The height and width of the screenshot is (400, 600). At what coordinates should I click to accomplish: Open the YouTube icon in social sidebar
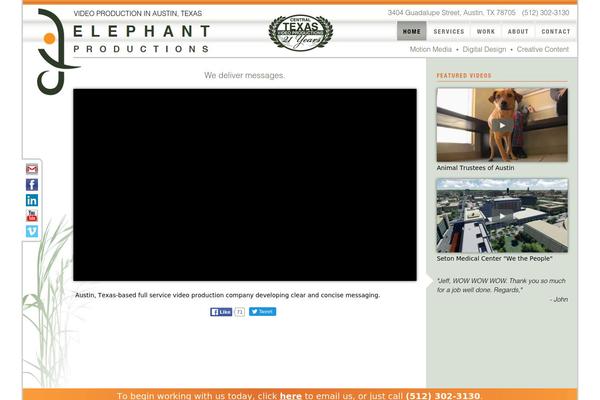point(32,216)
